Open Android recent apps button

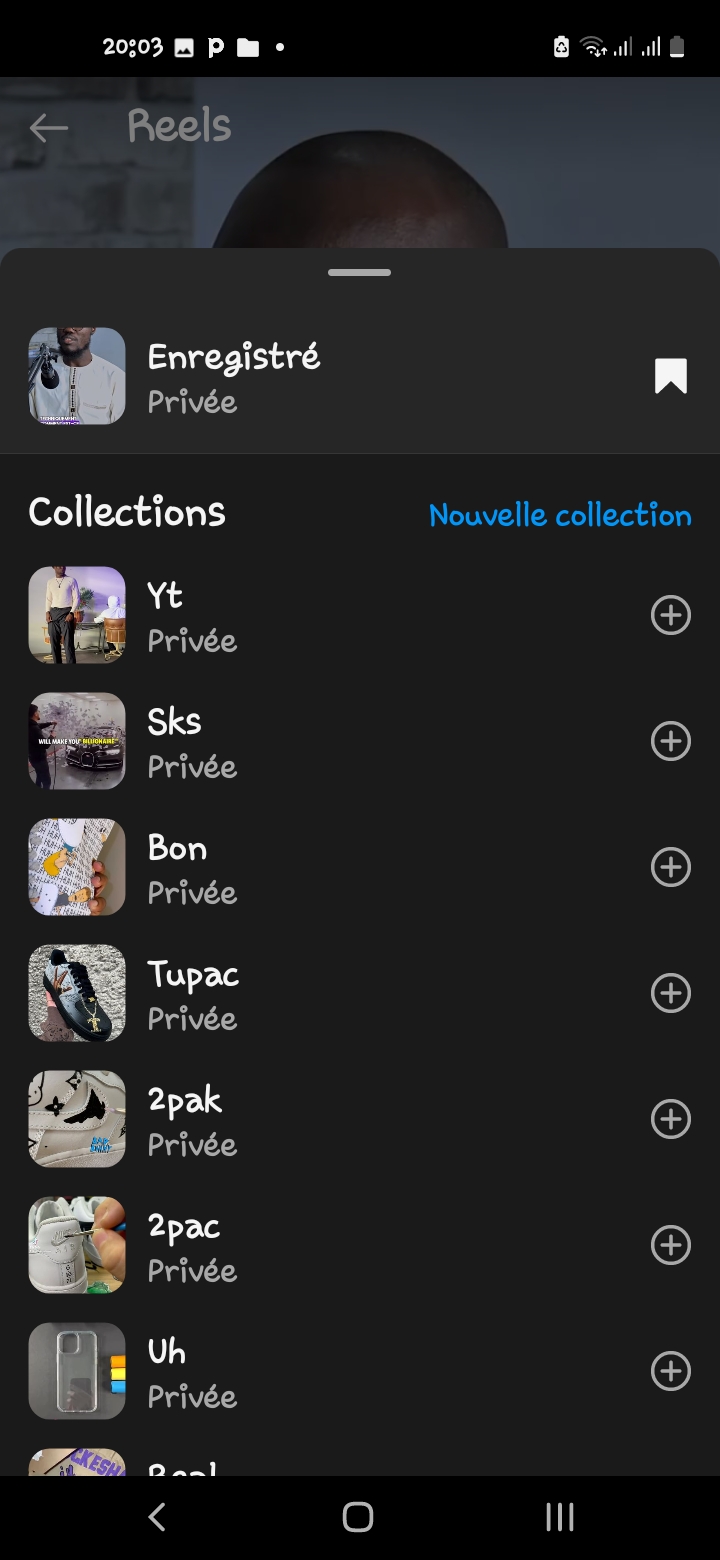click(x=559, y=1517)
